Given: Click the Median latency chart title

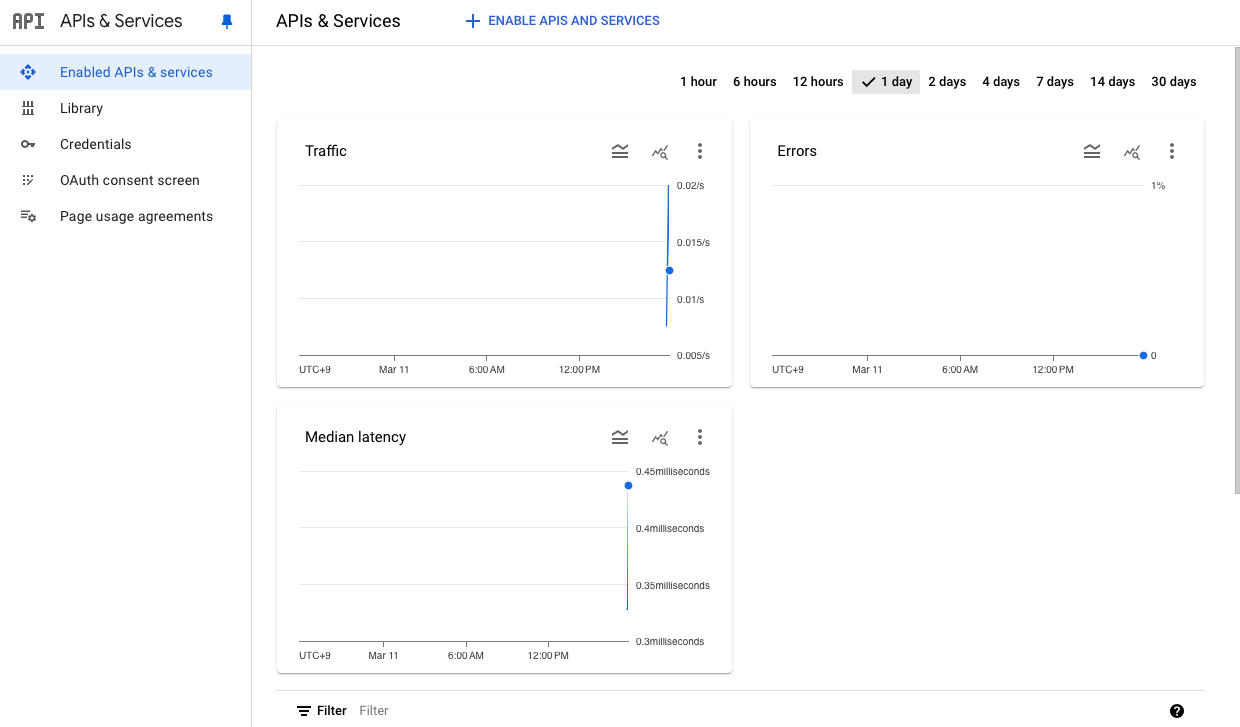Looking at the screenshot, I should [355, 437].
